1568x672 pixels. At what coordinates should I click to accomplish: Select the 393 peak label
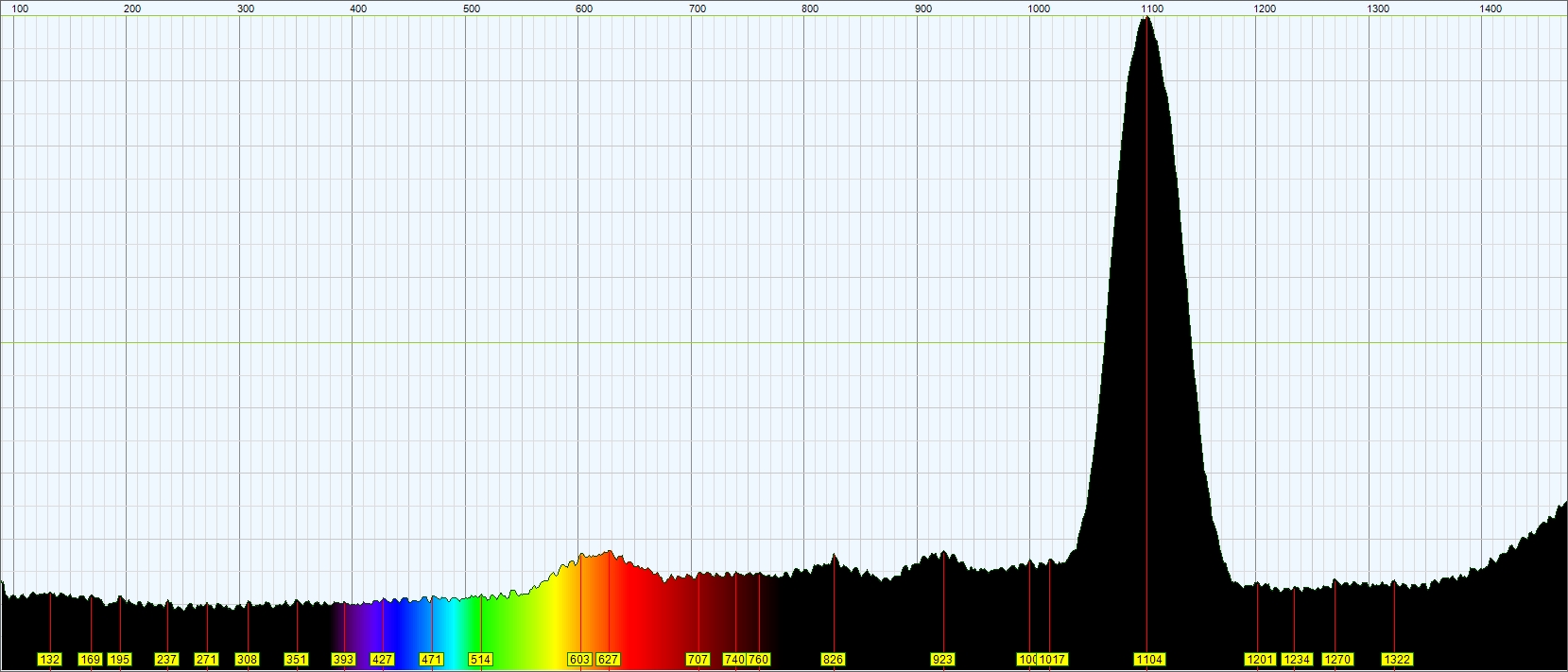pos(343,660)
